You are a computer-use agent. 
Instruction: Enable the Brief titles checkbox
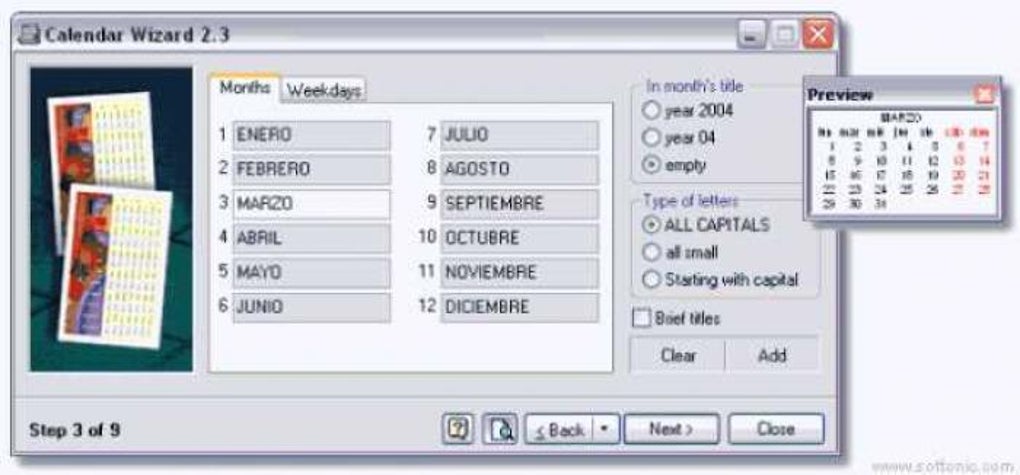(x=643, y=319)
